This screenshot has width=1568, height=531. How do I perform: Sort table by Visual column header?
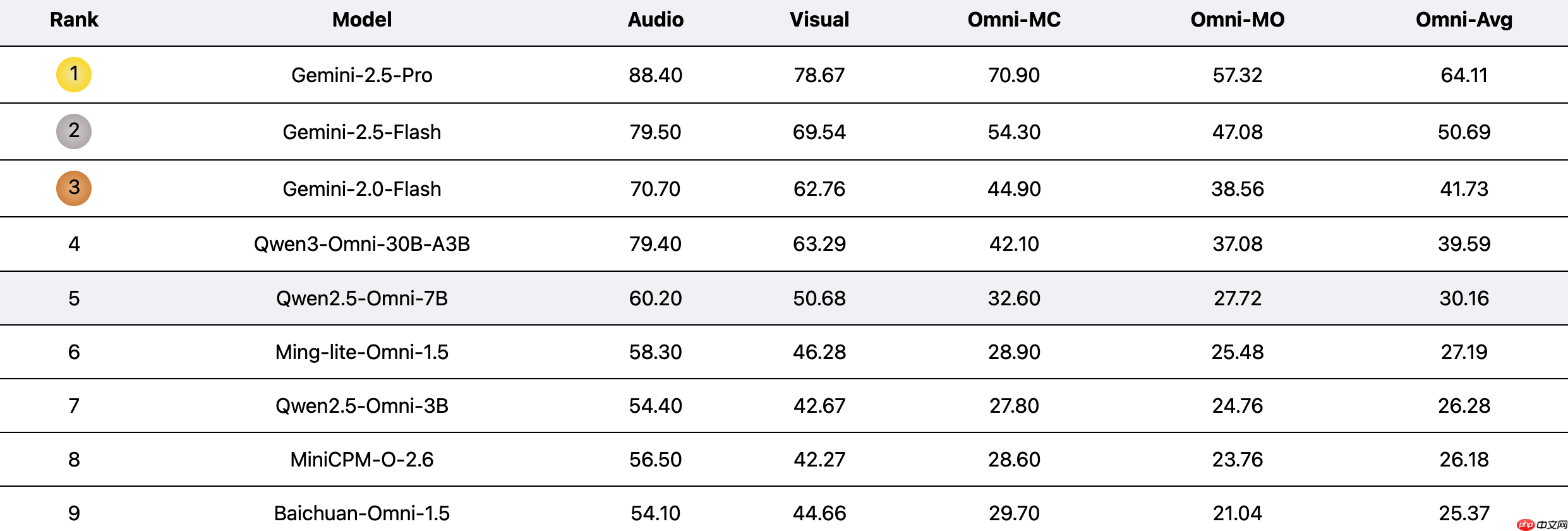(819, 20)
